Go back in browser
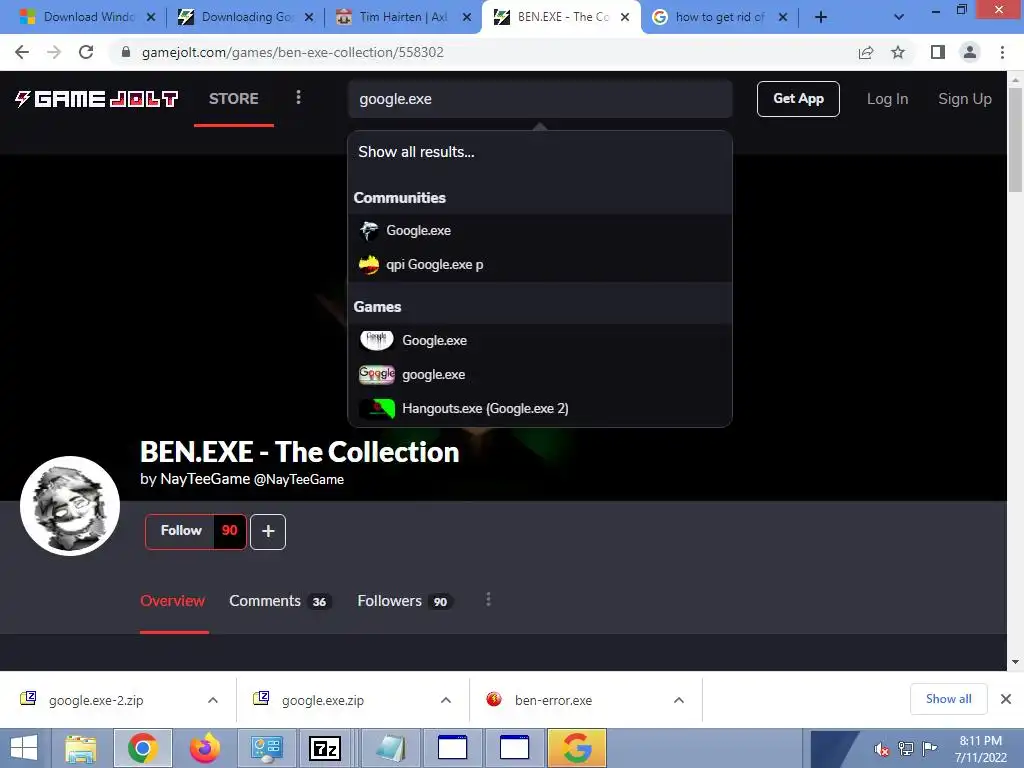The height and width of the screenshot is (768, 1024). [x=22, y=52]
